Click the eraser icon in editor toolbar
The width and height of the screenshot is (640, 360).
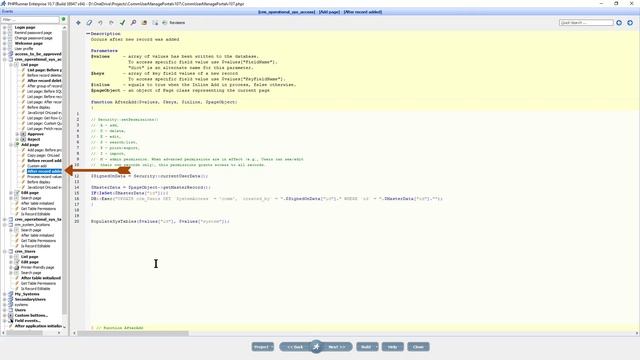tap(89, 23)
